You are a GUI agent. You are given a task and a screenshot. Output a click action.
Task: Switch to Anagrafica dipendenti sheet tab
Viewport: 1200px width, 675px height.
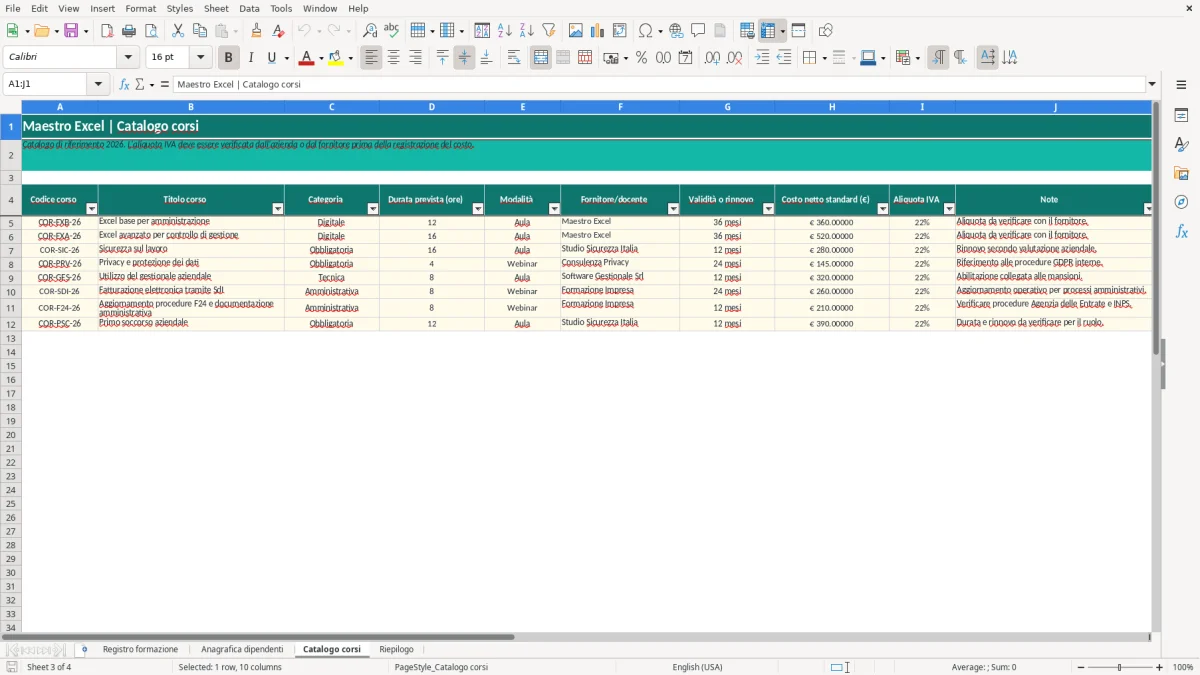click(x=242, y=650)
